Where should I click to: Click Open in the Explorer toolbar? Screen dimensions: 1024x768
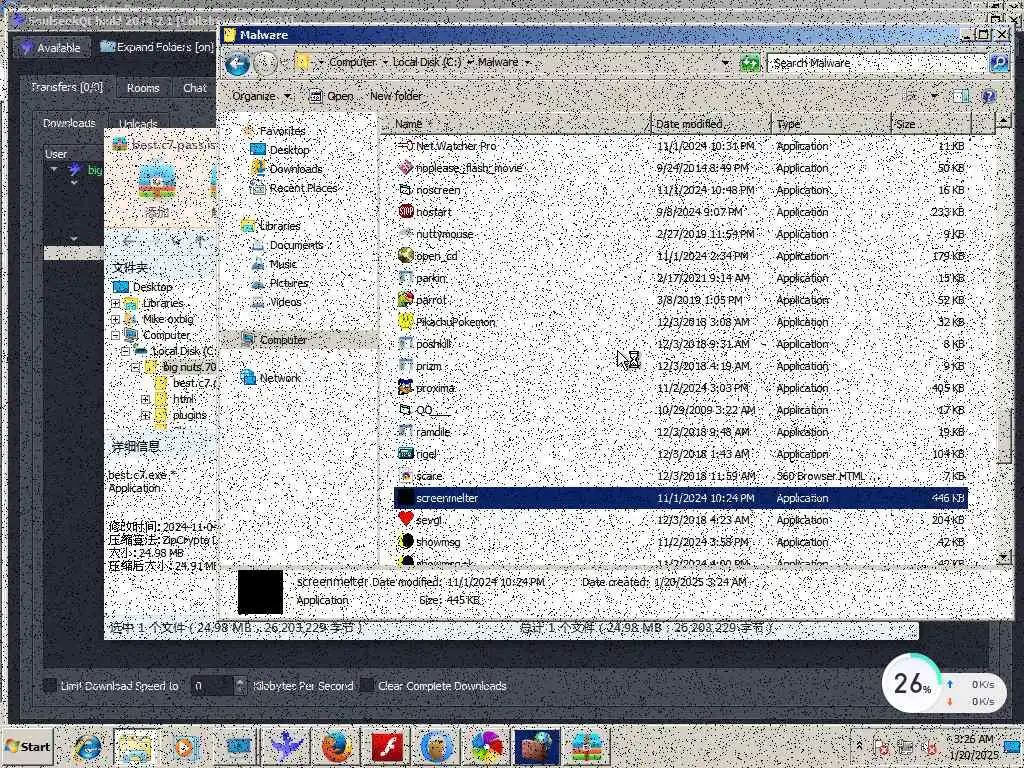pyautogui.click(x=332, y=96)
